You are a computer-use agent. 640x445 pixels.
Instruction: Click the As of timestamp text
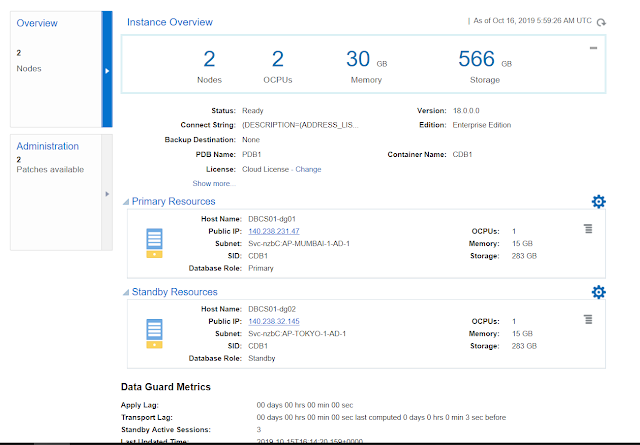[x=532, y=20]
